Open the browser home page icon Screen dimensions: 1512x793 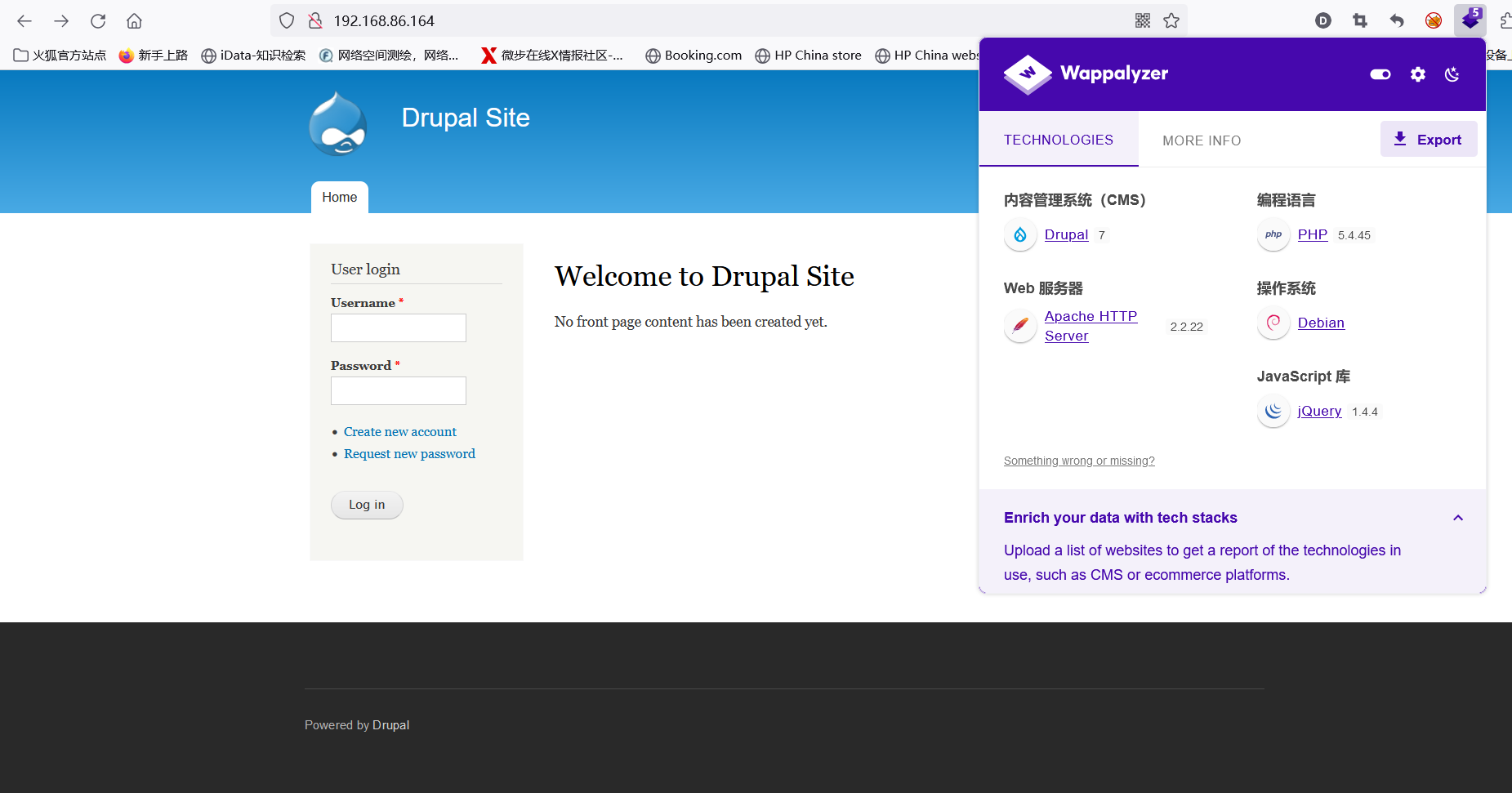[x=134, y=20]
